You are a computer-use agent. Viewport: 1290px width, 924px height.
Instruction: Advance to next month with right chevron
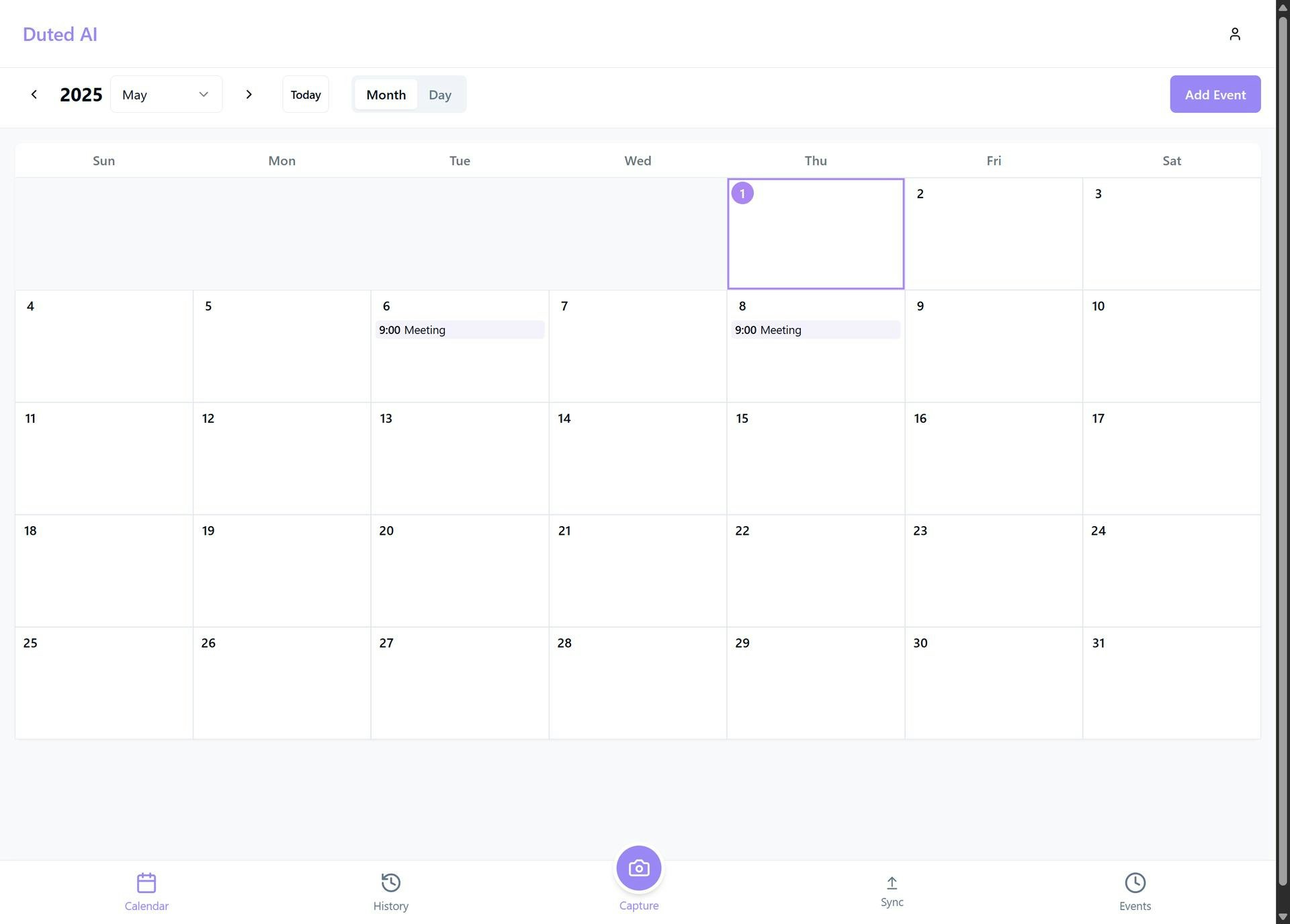click(x=249, y=95)
